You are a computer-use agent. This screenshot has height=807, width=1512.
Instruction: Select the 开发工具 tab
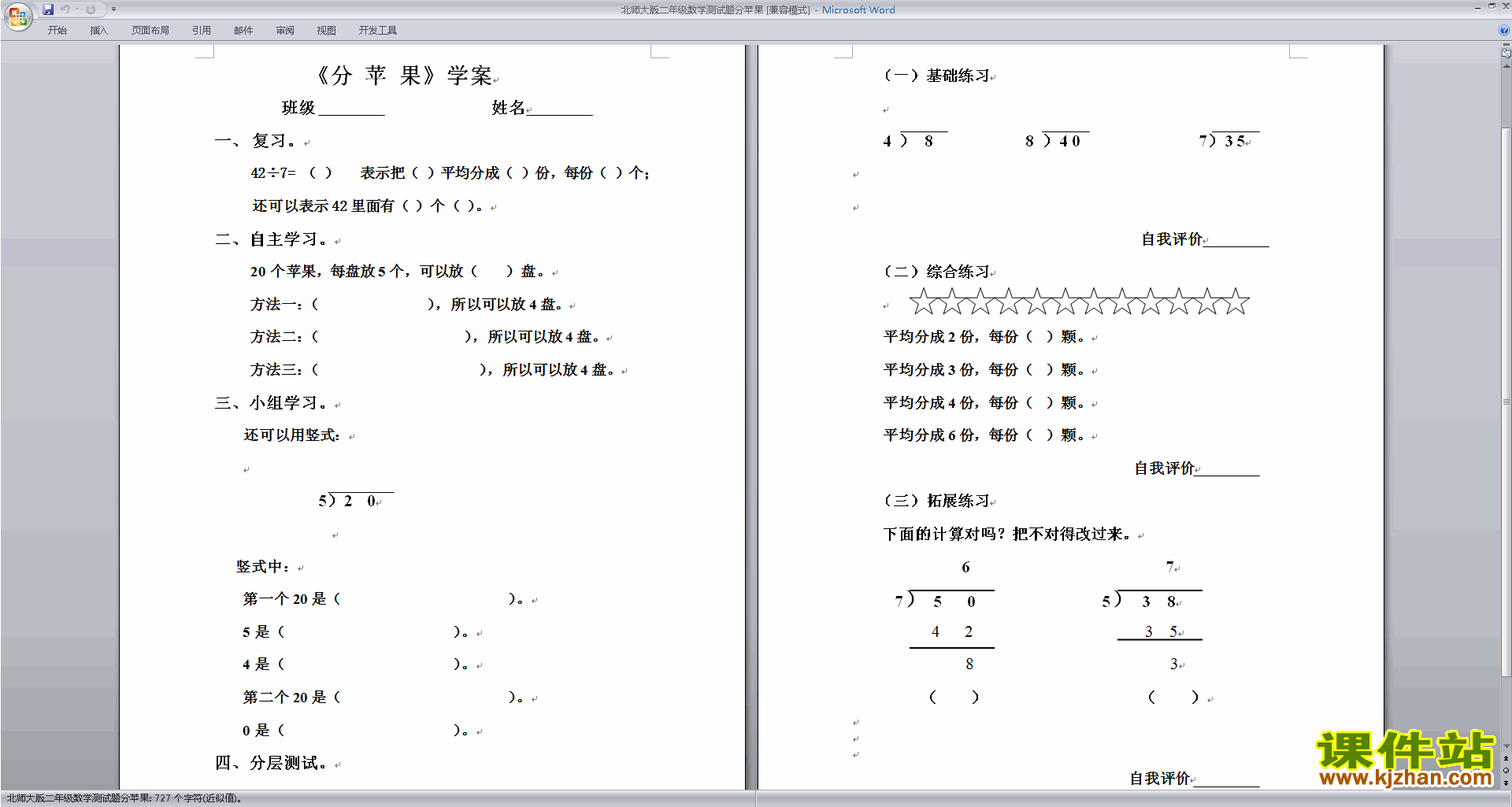378,31
